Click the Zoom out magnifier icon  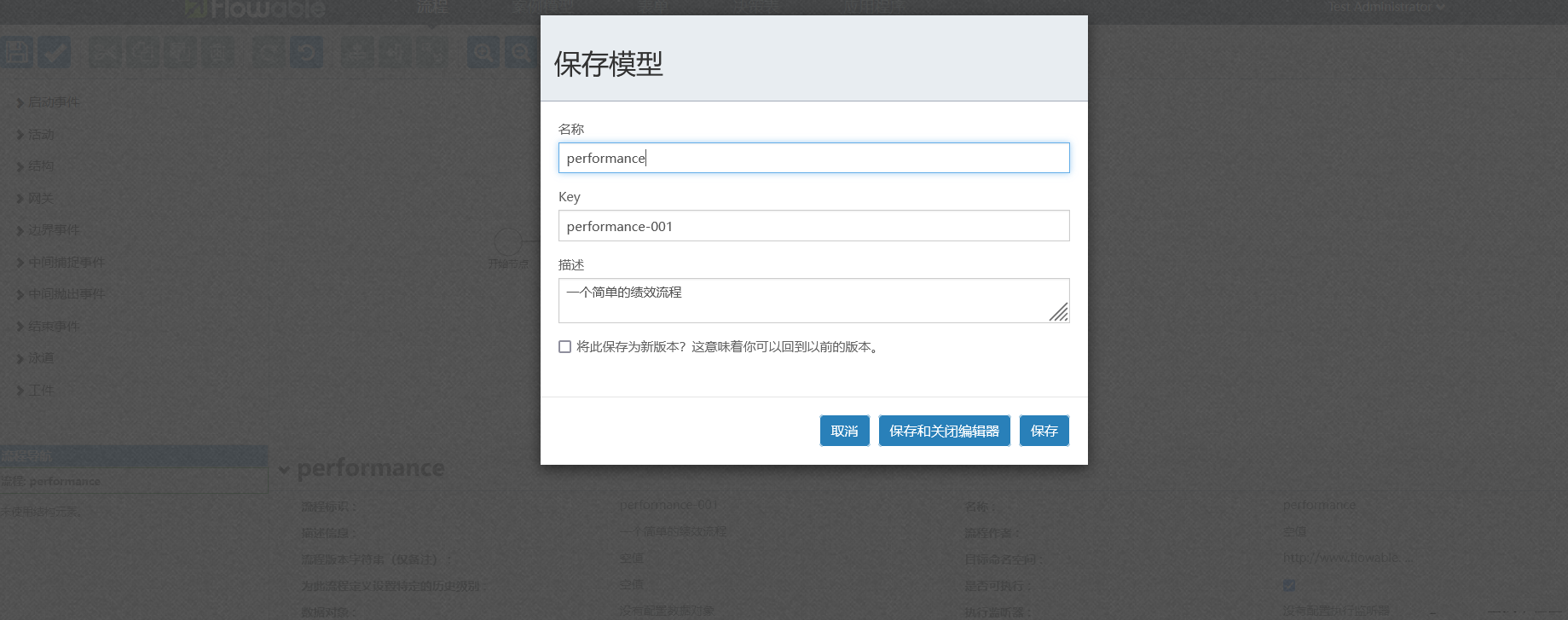(521, 52)
